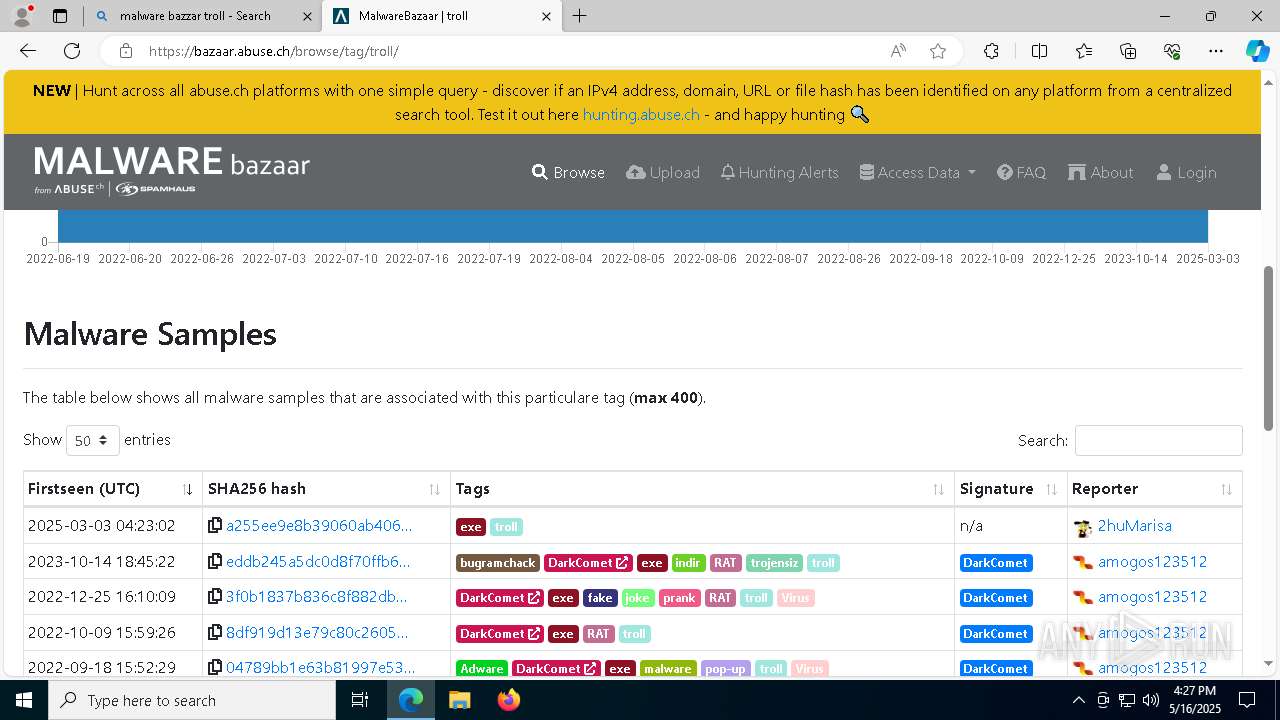Open the Favorites list icon
The width and height of the screenshot is (1280, 720).
(1084, 51)
